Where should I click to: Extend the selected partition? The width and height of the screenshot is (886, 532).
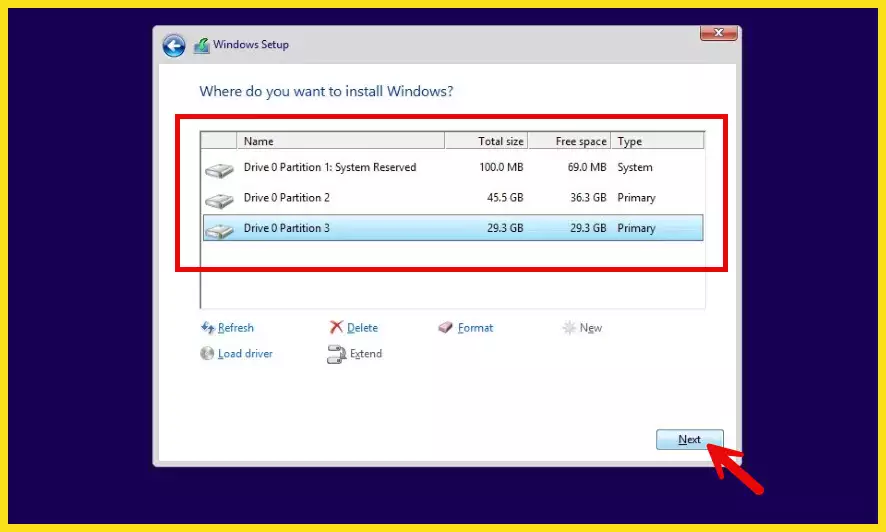point(366,354)
